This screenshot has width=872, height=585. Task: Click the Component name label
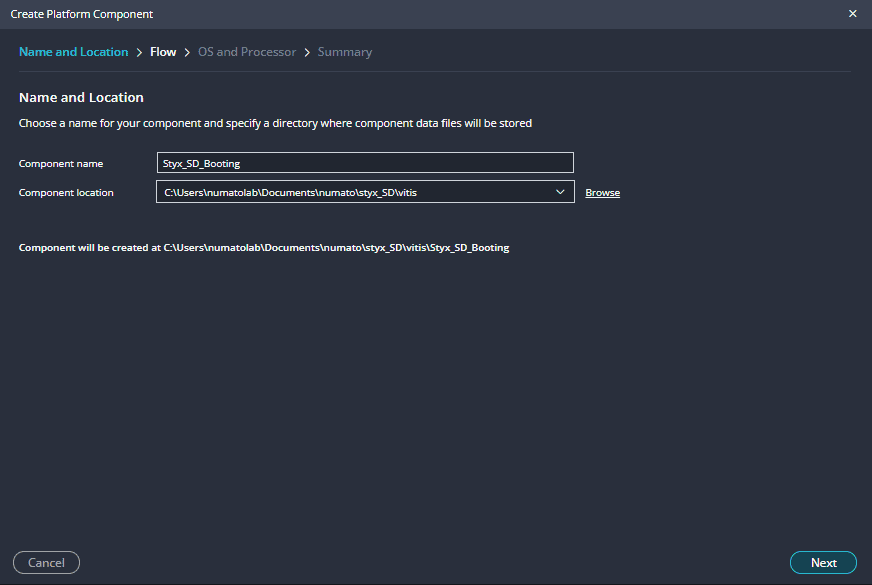click(61, 163)
